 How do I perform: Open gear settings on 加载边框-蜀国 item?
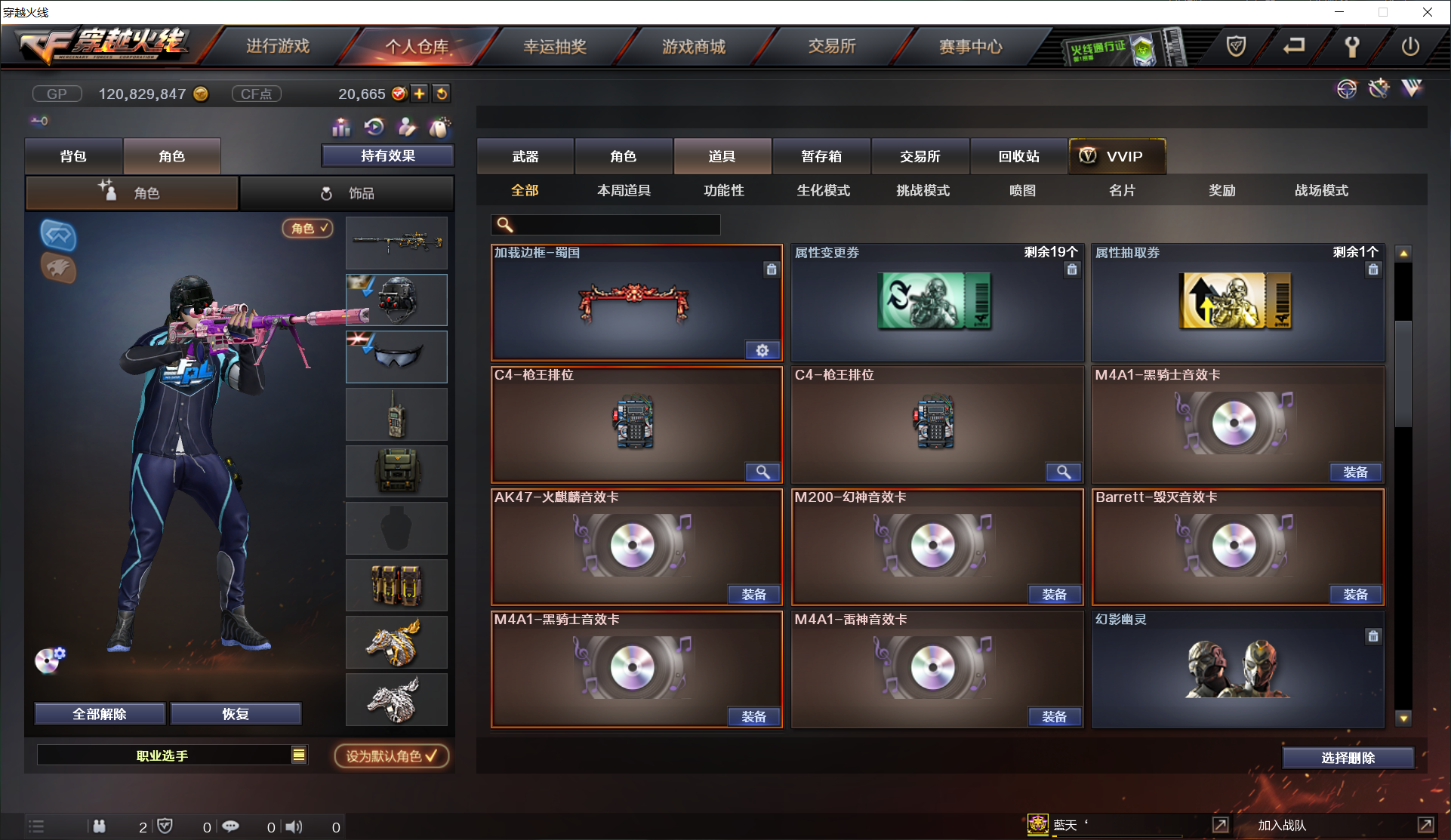[762, 350]
